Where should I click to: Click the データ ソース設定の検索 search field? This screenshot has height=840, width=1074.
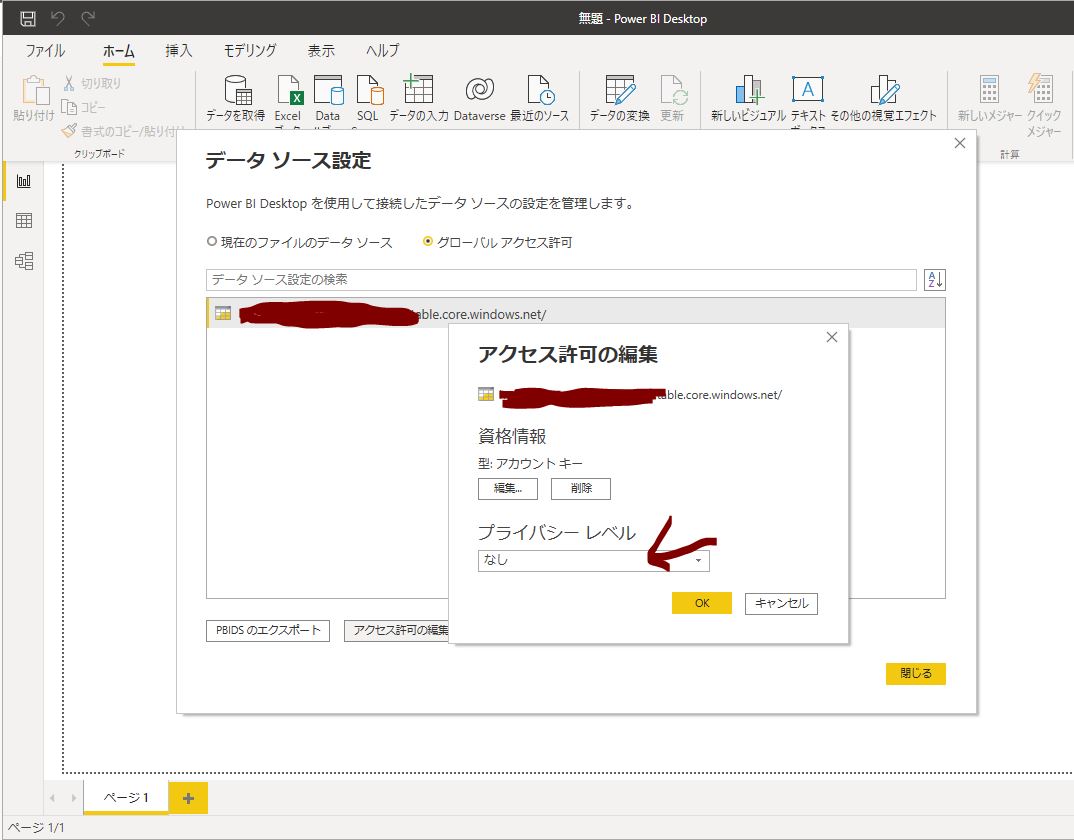click(x=560, y=280)
